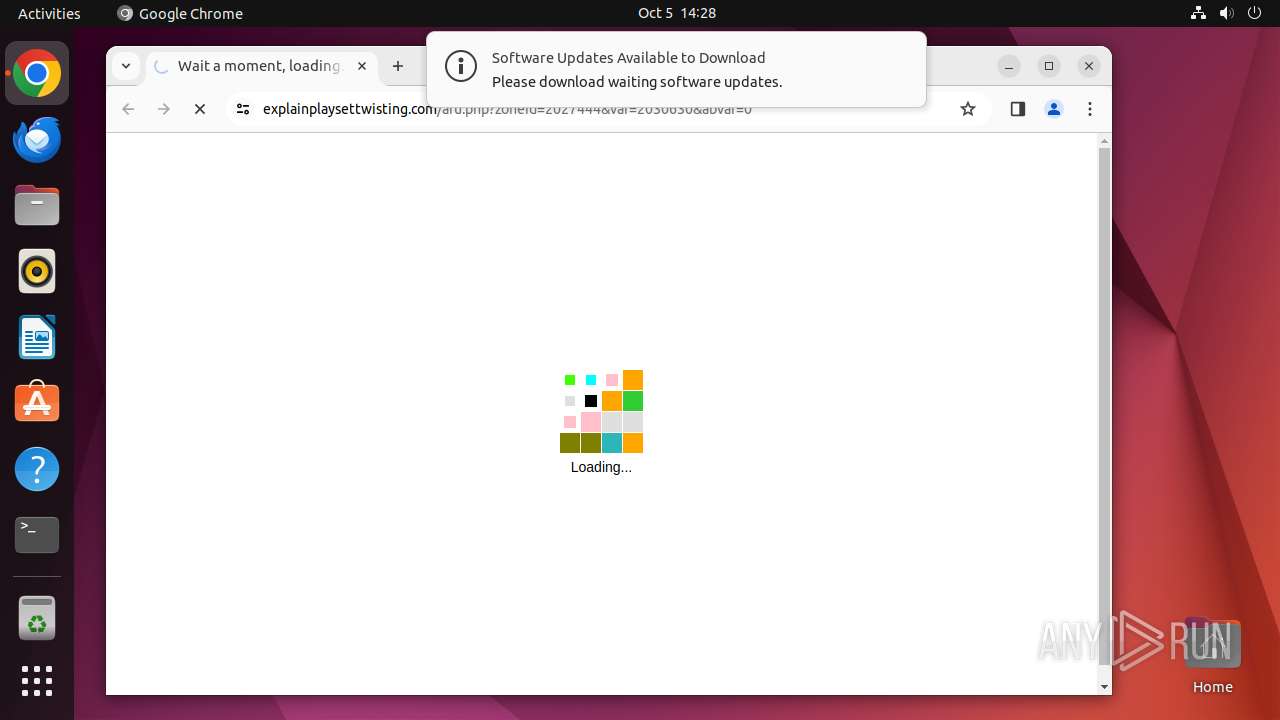Click the Software Updates Available notification
Screen dimensions: 1280x720
point(676,69)
